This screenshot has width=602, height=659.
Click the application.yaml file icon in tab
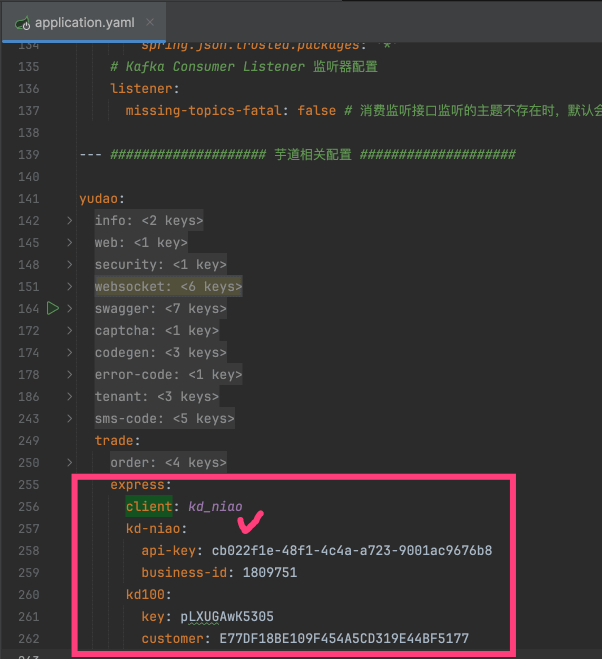[x=19, y=21]
